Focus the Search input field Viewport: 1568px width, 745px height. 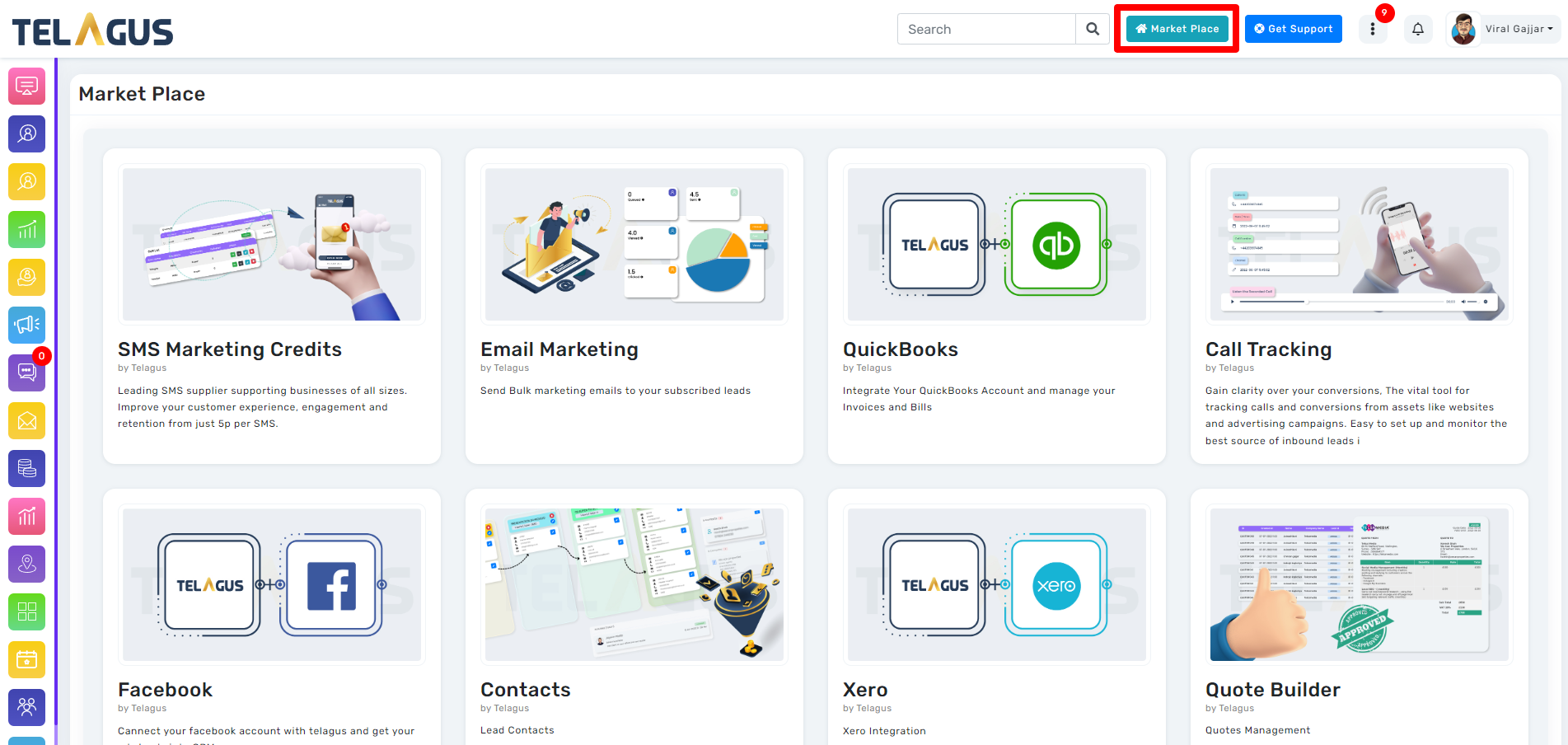tap(986, 29)
